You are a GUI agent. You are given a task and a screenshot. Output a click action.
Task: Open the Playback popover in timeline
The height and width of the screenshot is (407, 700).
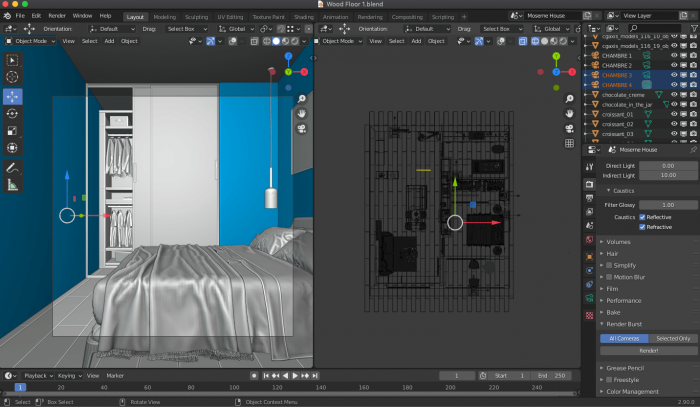pyautogui.click(x=38, y=376)
